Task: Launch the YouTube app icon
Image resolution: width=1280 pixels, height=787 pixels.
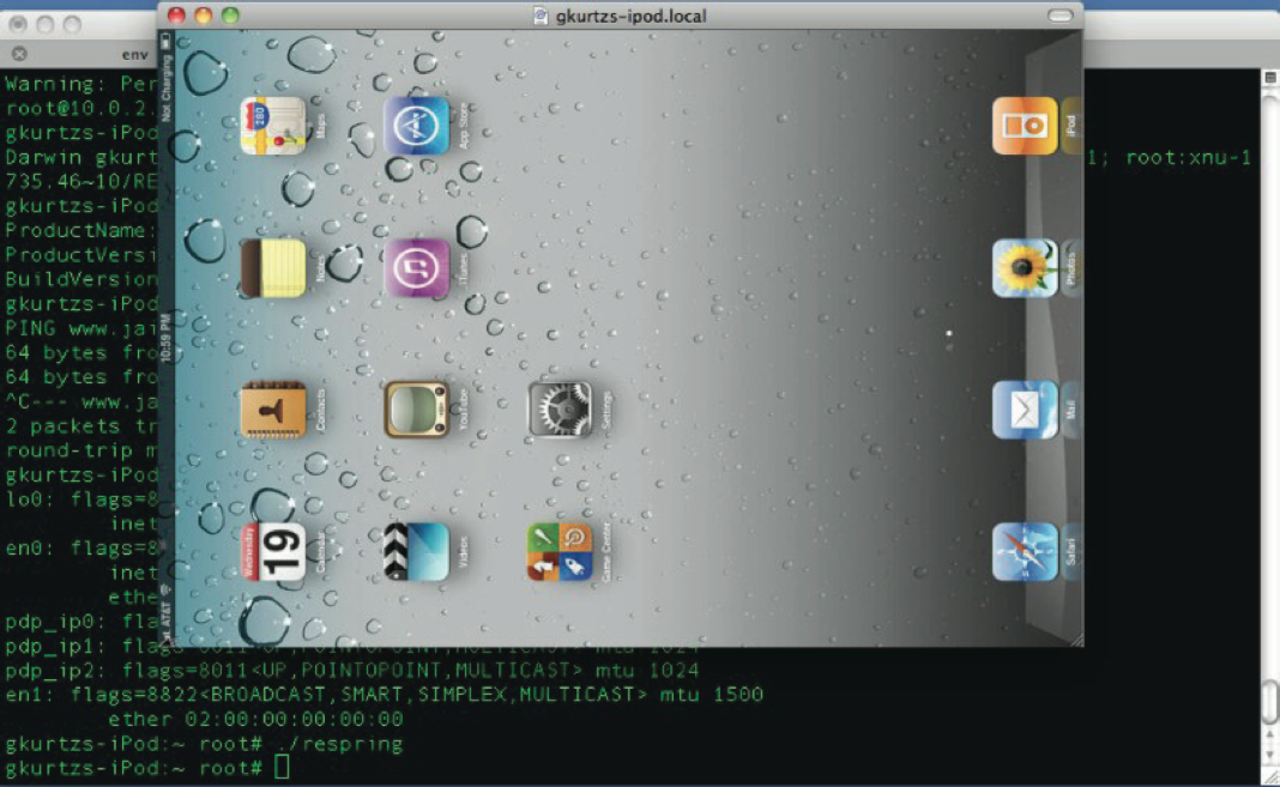Action: point(416,410)
